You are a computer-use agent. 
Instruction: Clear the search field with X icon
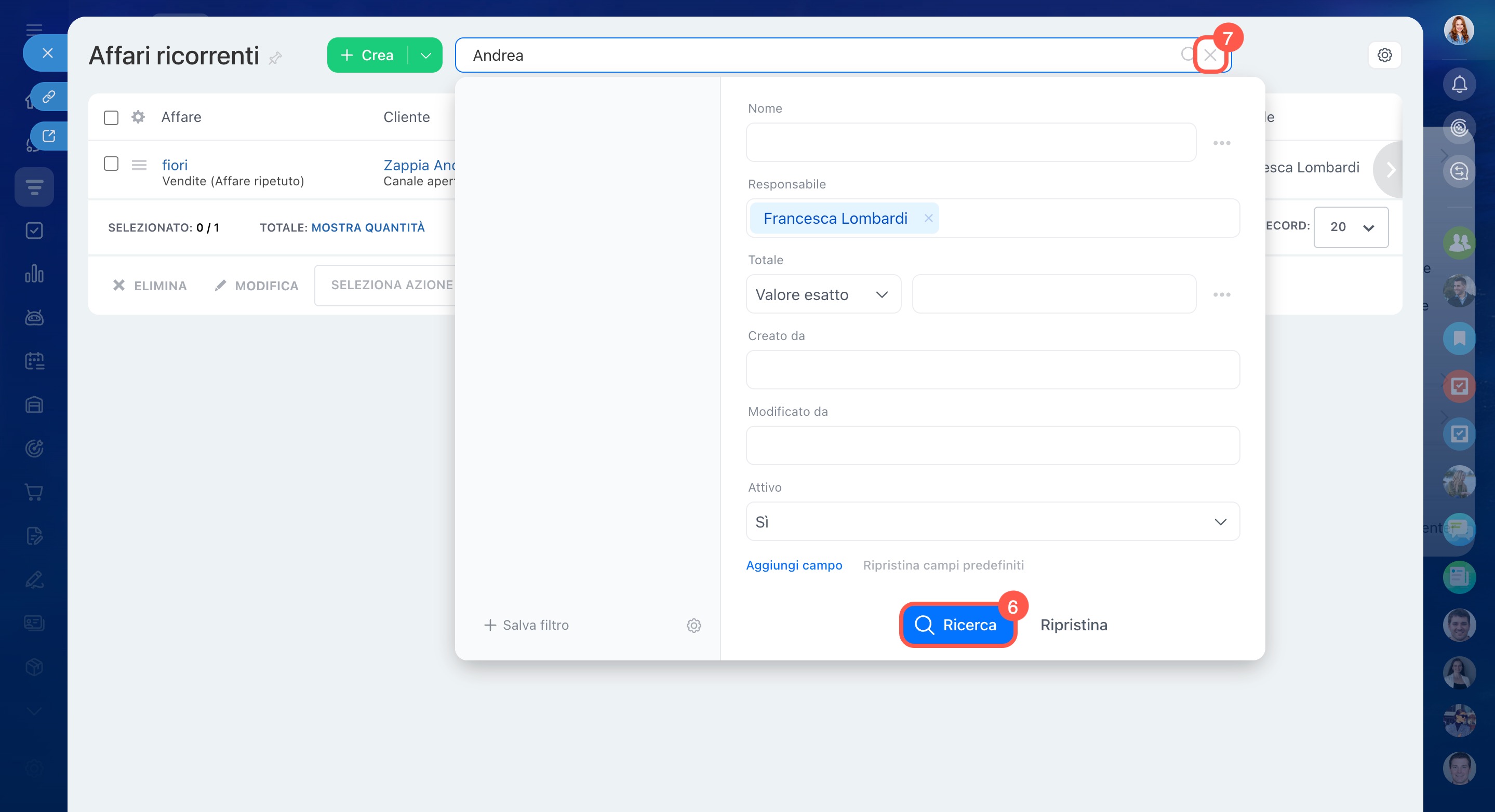[1209, 55]
